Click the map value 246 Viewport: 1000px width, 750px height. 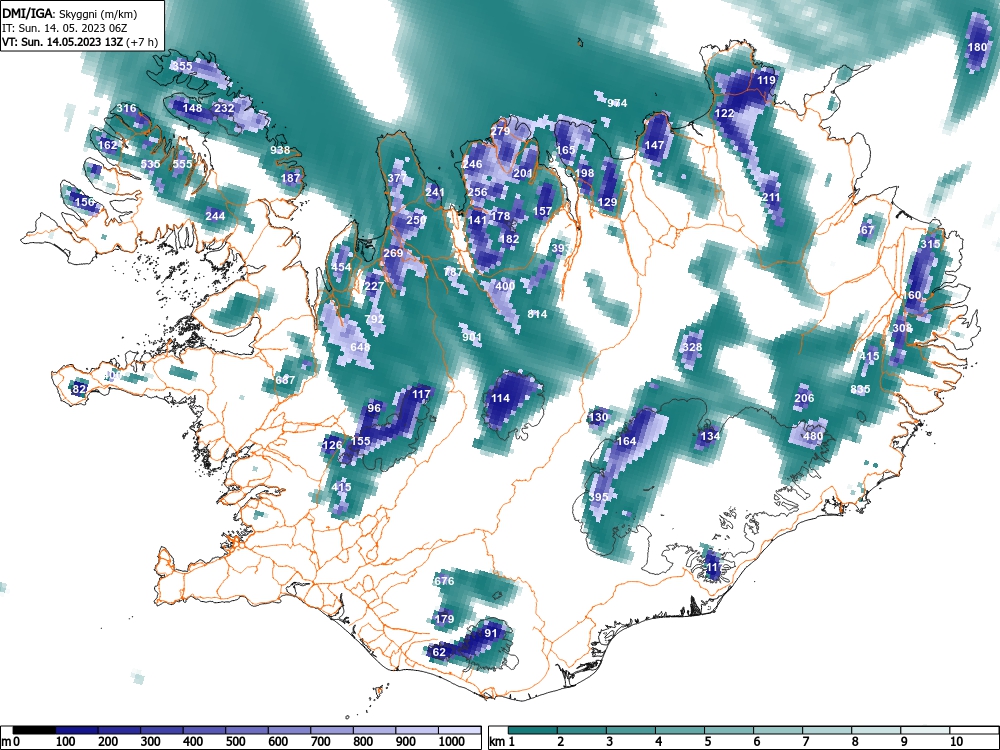coord(473,165)
